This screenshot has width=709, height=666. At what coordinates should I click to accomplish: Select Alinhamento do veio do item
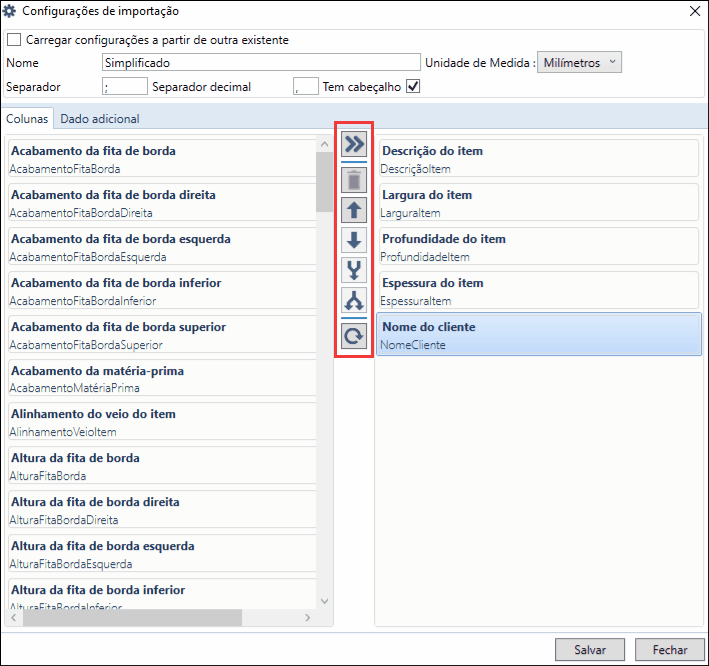(x=162, y=421)
